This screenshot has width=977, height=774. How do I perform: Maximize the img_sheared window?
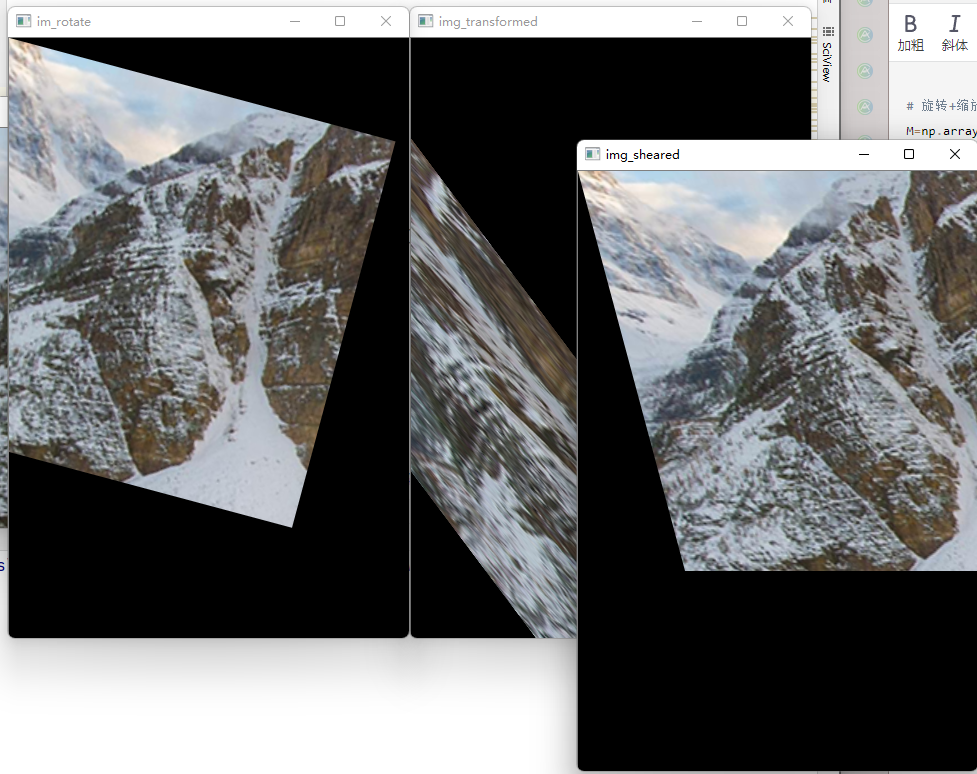tap(908, 154)
